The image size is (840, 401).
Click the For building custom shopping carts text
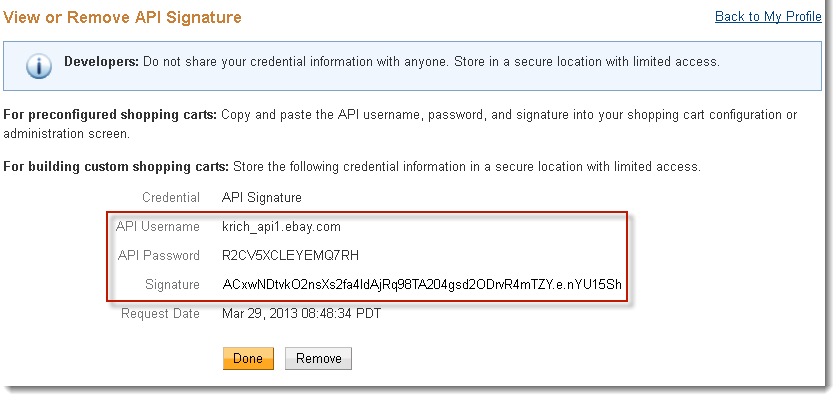[x=116, y=166]
